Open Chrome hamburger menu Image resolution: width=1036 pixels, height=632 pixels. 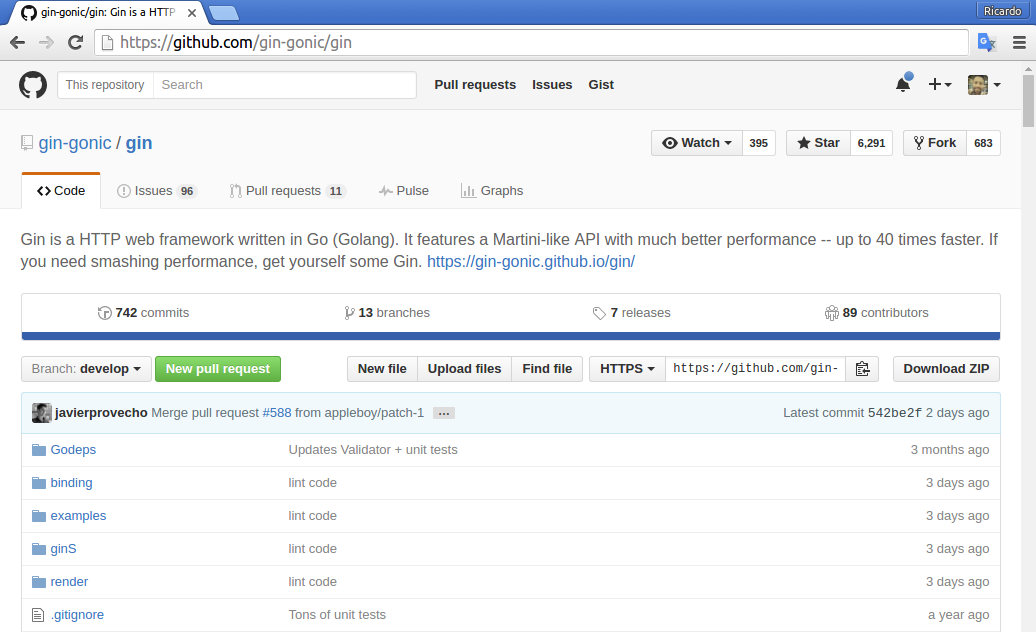coord(1019,42)
